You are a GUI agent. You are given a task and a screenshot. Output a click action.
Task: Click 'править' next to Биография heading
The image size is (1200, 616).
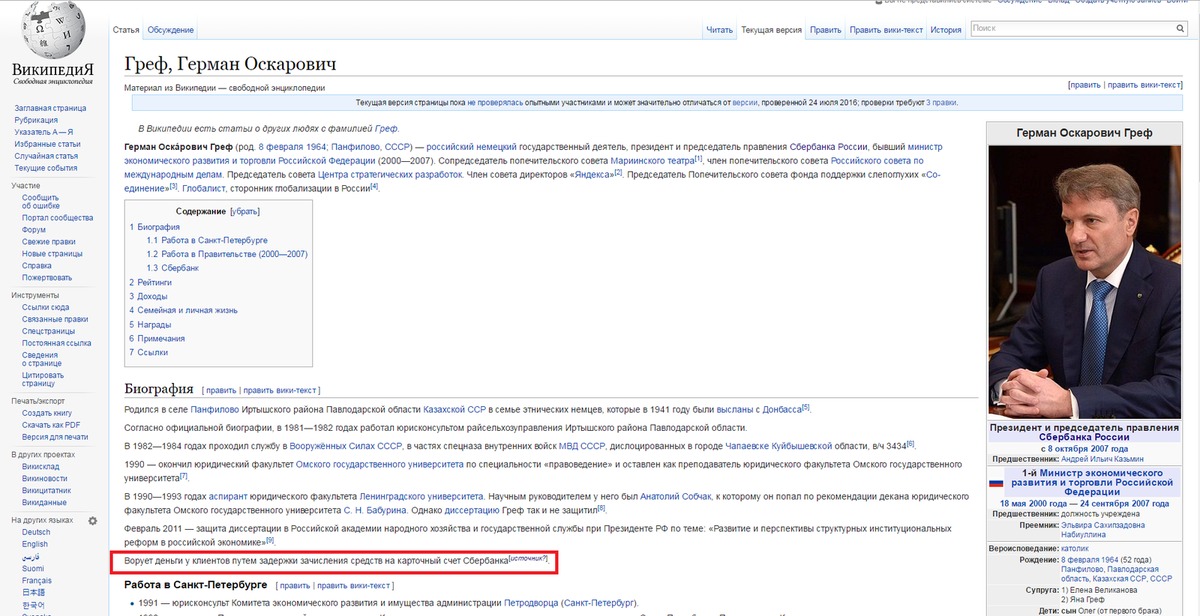click(221, 390)
